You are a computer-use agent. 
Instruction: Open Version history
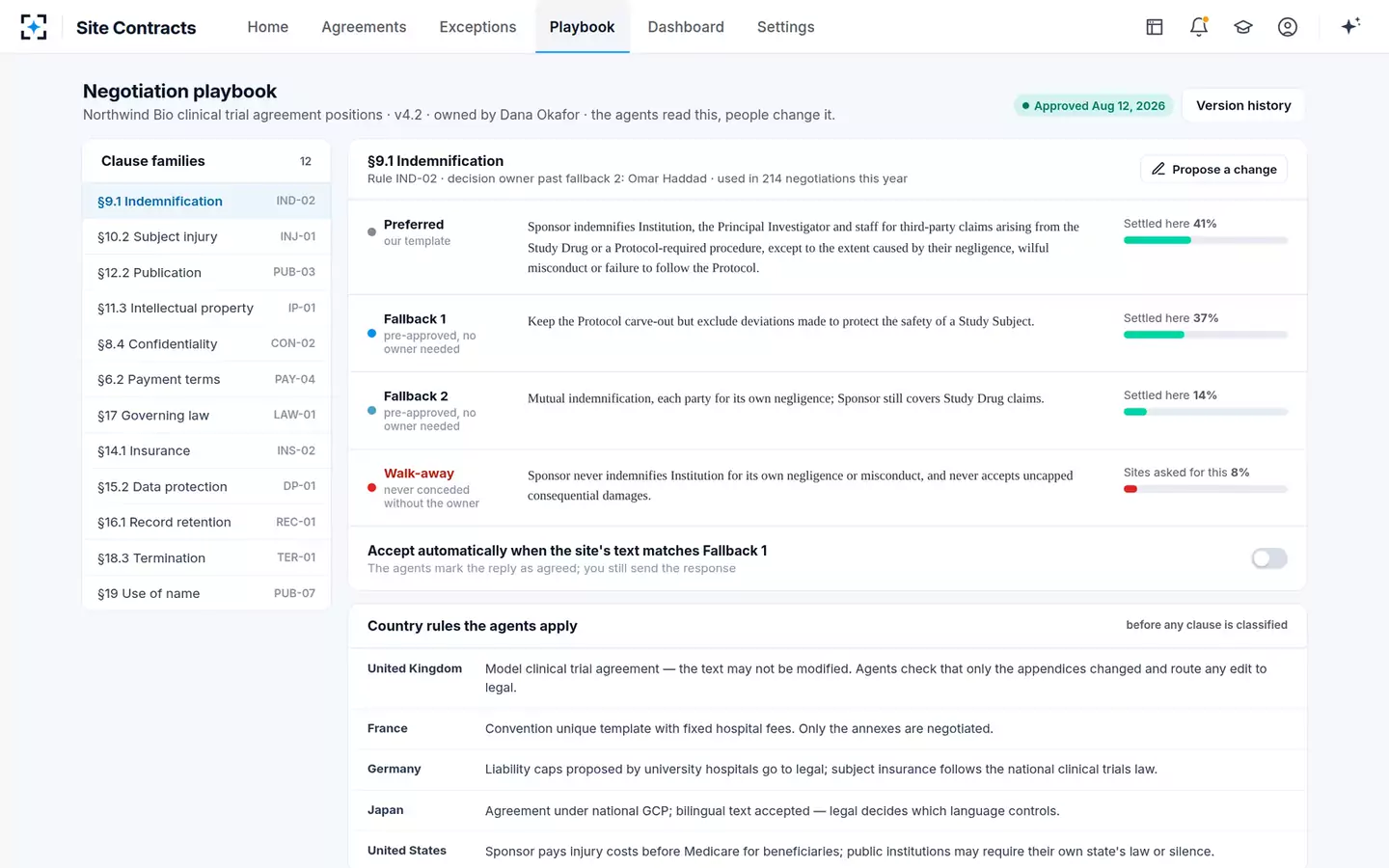coord(1243,105)
